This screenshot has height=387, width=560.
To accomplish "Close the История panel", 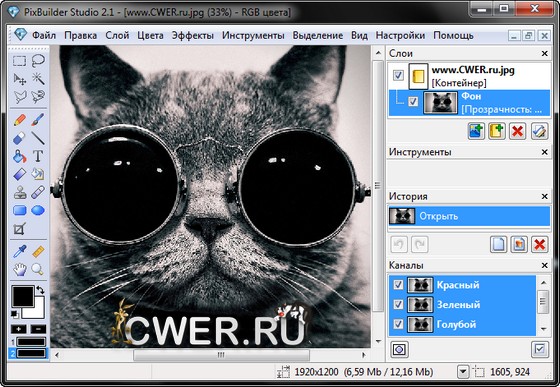I will pyautogui.click(x=545, y=196).
